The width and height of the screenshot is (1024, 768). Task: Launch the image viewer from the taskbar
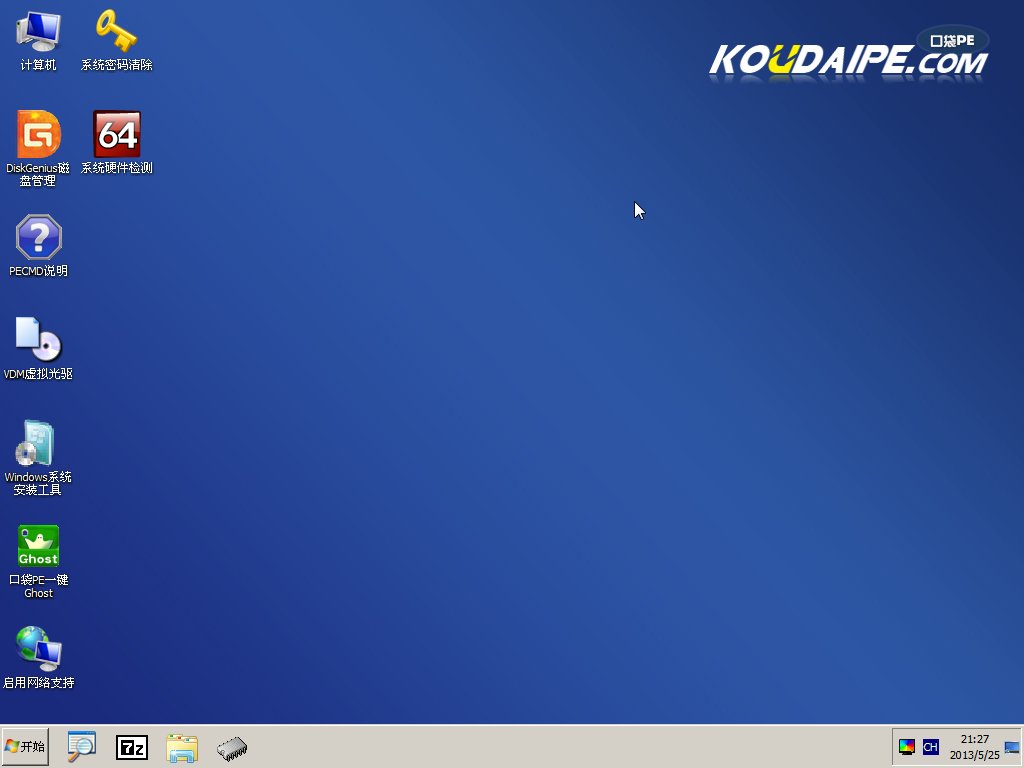tap(82, 747)
